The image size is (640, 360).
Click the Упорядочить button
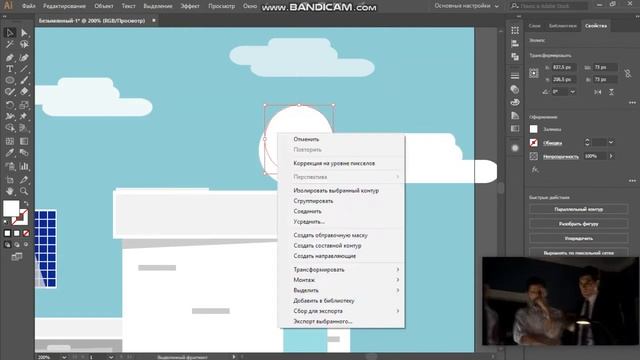click(x=578, y=238)
